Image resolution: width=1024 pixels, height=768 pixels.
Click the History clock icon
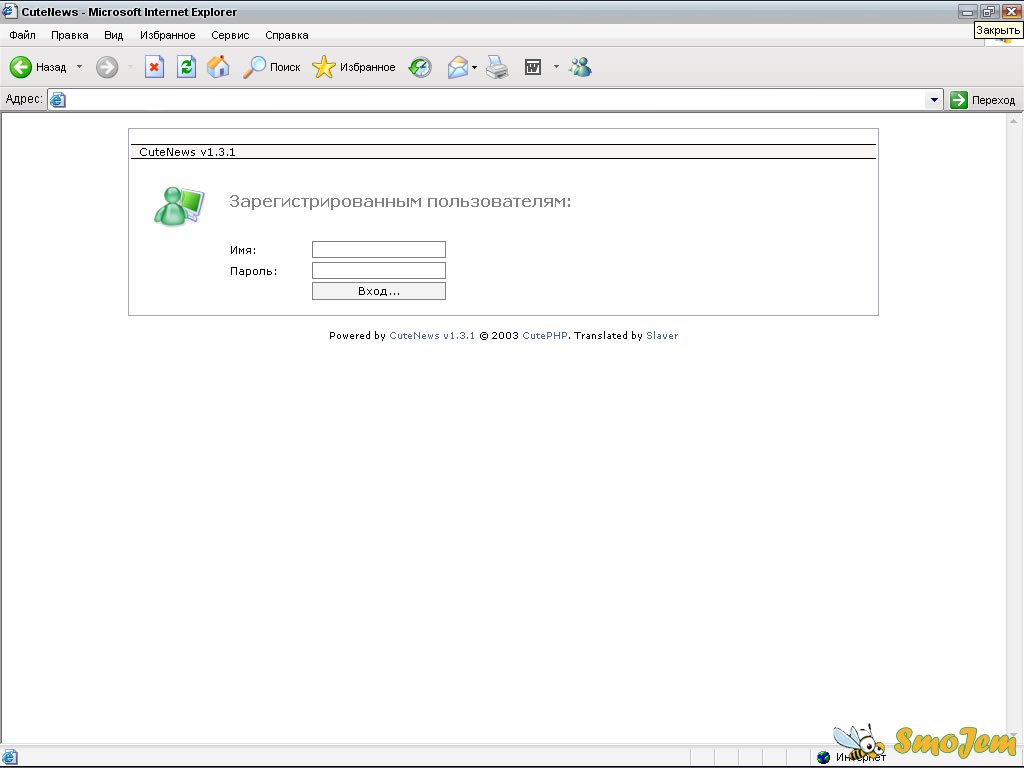420,67
